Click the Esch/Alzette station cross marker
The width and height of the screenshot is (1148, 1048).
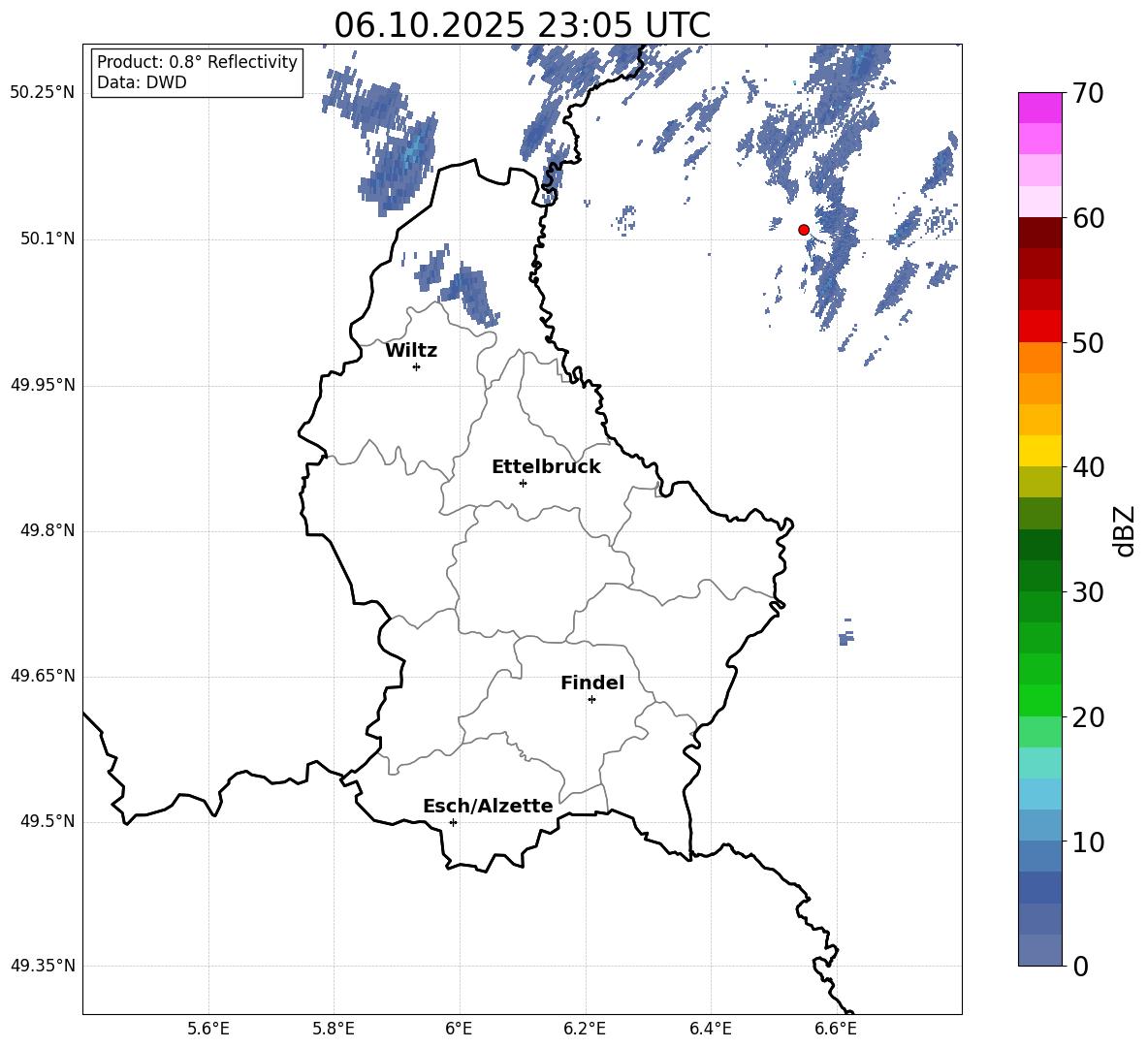(x=453, y=822)
